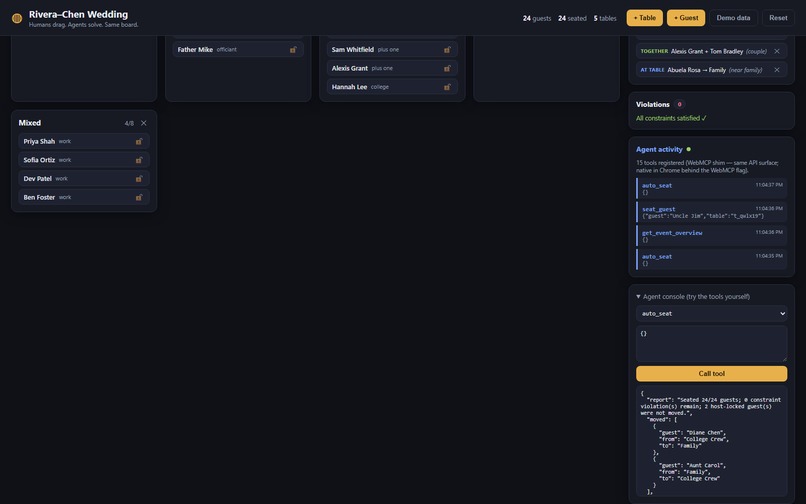The image size is (806, 504).
Task: Select the Sofia Ortiz guest card
Action: click(84, 160)
